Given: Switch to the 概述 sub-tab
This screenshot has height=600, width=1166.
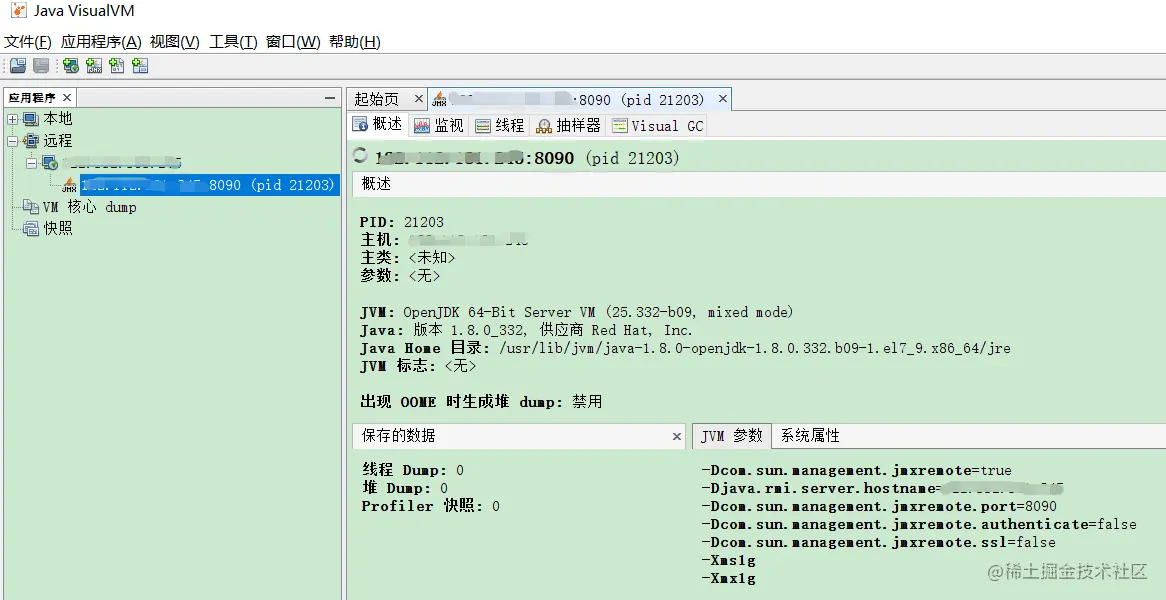Looking at the screenshot, I should (x=378, y=125).
